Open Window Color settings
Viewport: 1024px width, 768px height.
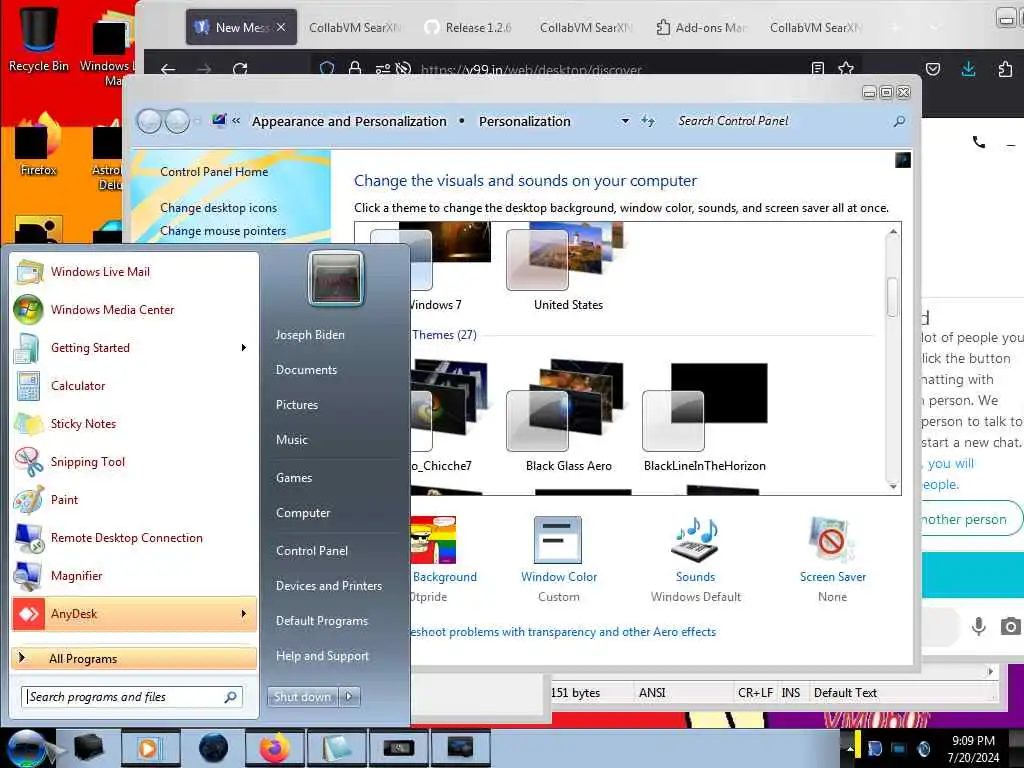click(x=558, y=559)
